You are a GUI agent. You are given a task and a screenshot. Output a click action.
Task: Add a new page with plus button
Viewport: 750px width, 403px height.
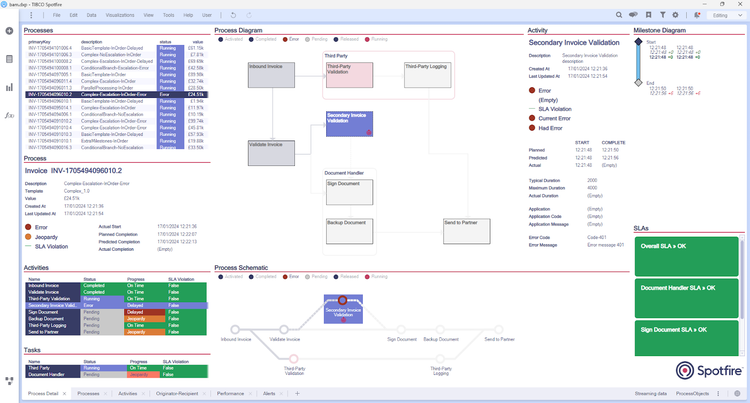click(x=297, y=393)
